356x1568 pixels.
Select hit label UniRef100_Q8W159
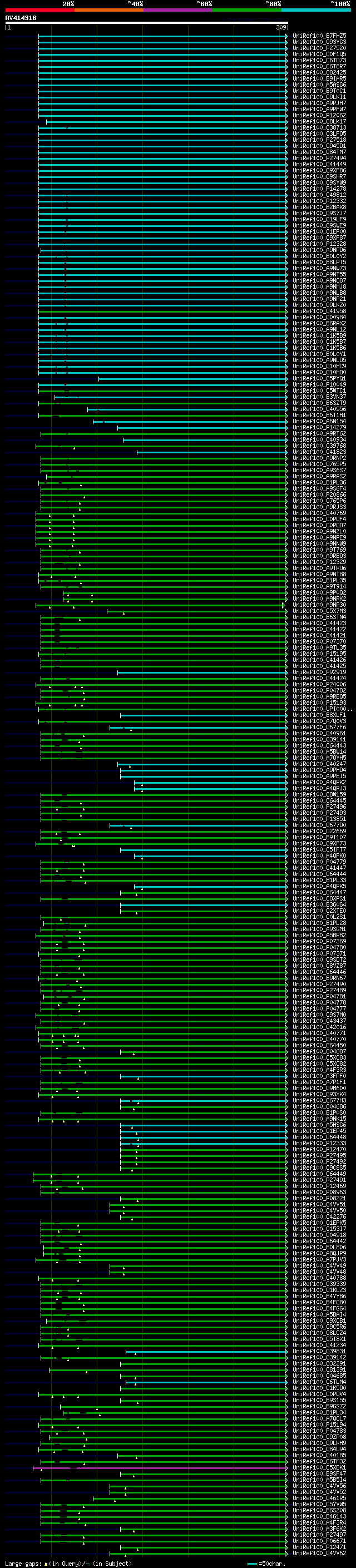[319, 794]
